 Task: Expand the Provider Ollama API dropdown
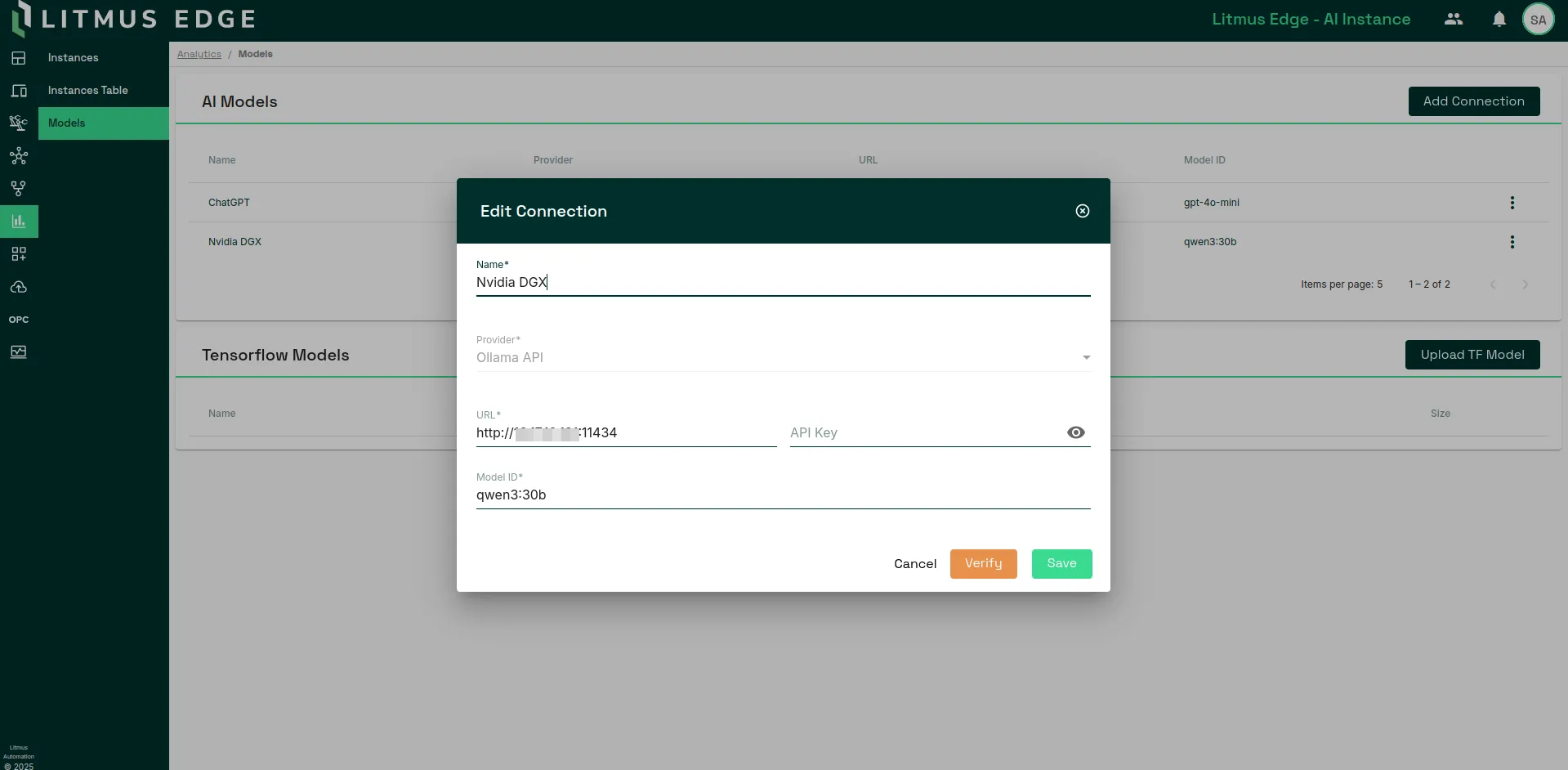tap(784, 357)
